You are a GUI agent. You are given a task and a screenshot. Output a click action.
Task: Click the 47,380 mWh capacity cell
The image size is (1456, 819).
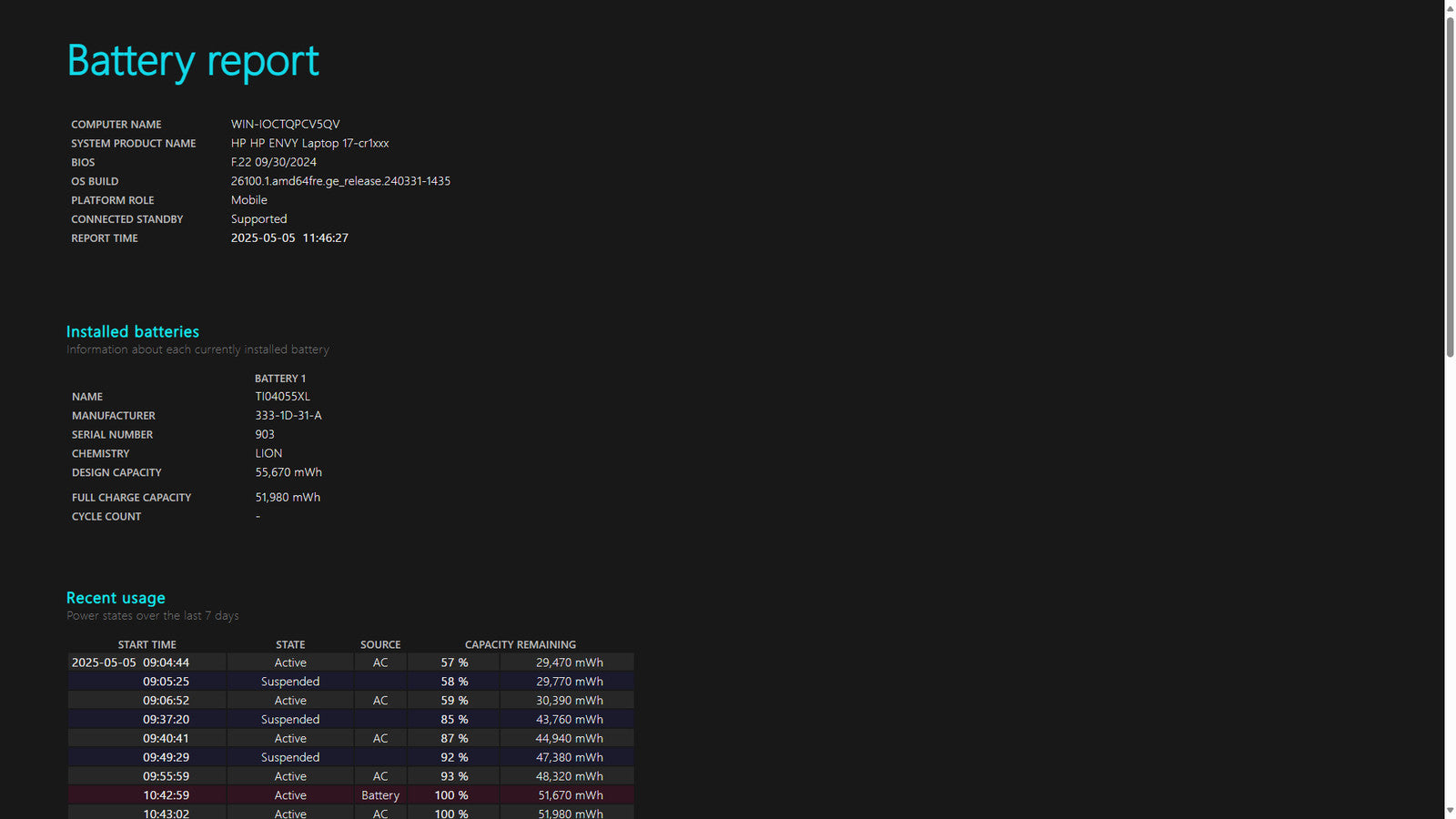point(569,757)
